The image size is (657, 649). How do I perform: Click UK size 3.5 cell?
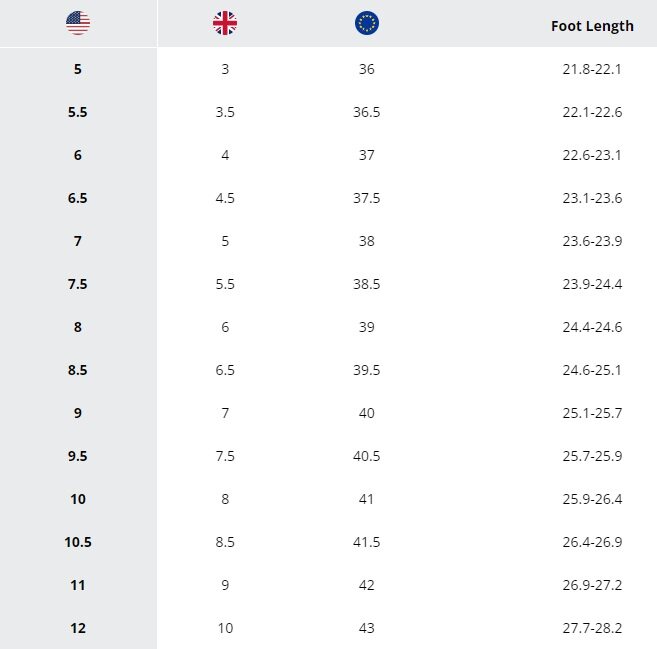[x=225, y=112]
